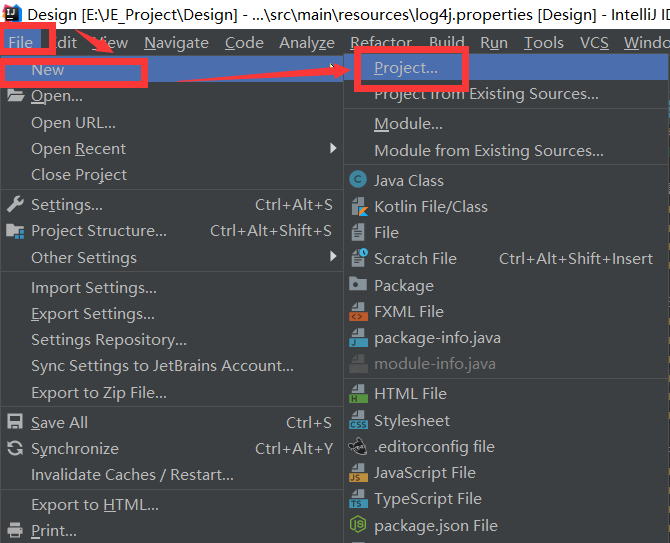Click the JavaScript File icon
Image resolution: width=670 pixels, height=543 pixels.
(357, 473)
